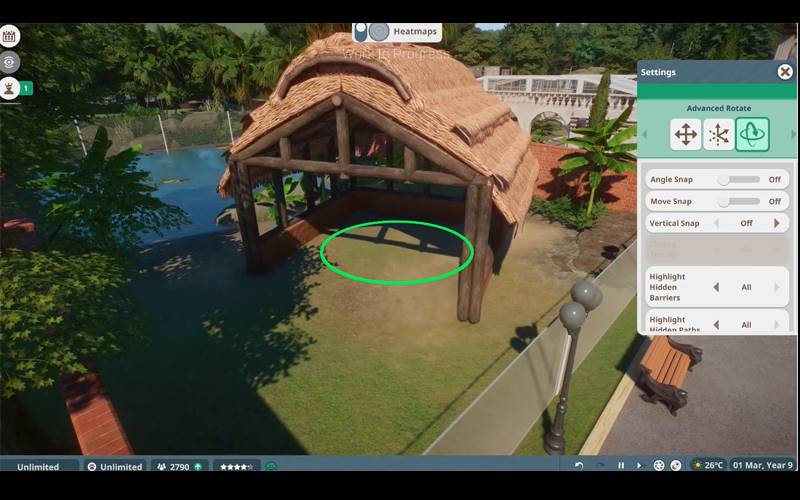Increase Vertical Snap with the right arrow
The height and width of the screenshot is (500, 800).
776,223
